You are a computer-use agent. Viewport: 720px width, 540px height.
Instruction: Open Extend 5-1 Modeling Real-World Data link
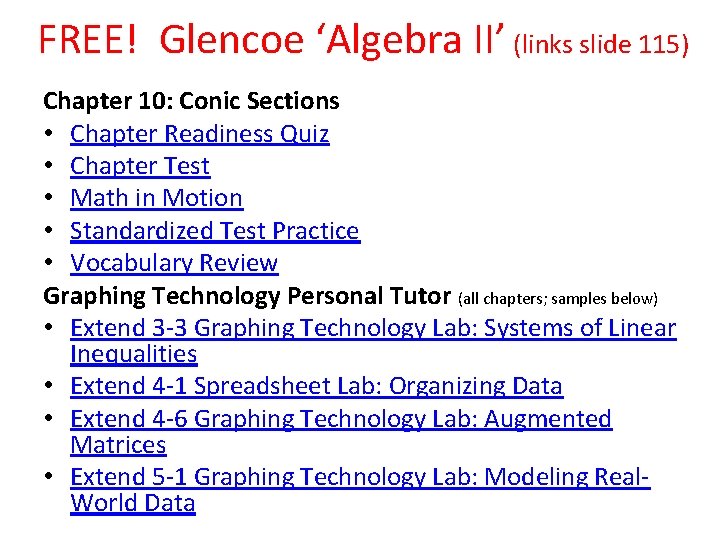[360, 490]
